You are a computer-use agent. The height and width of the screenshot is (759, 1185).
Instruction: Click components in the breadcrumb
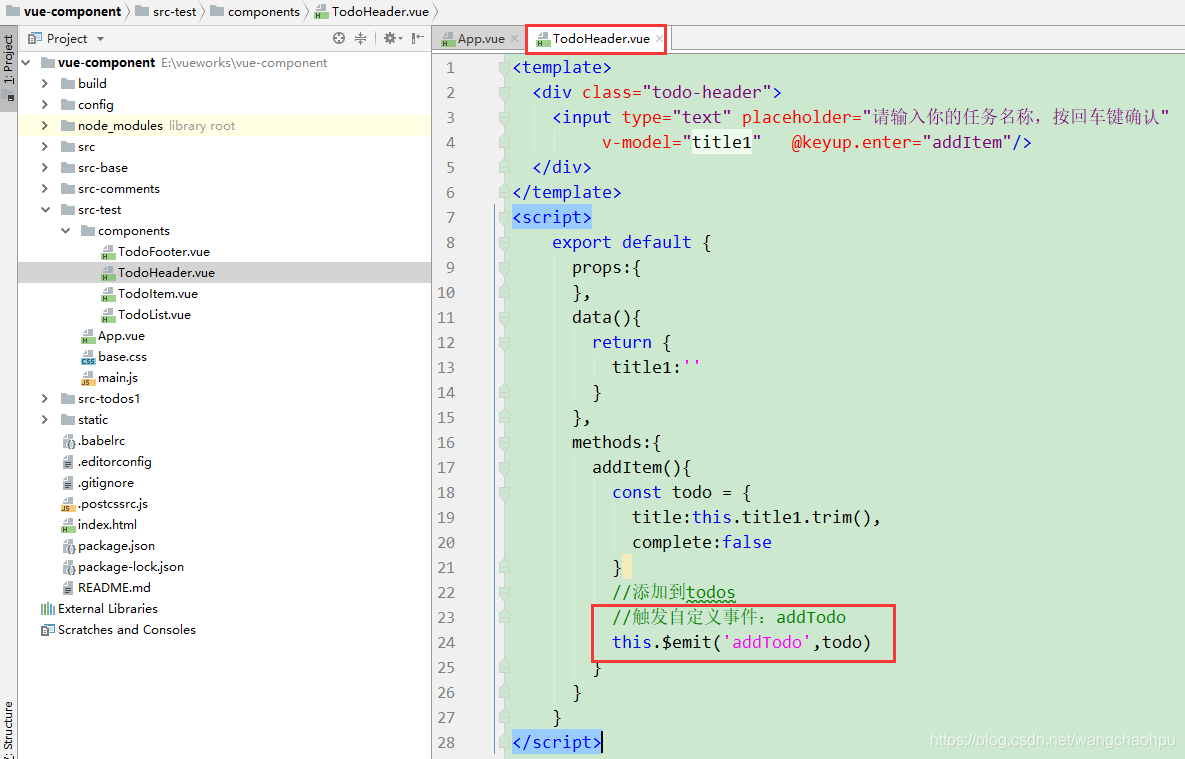click(255, 11)
